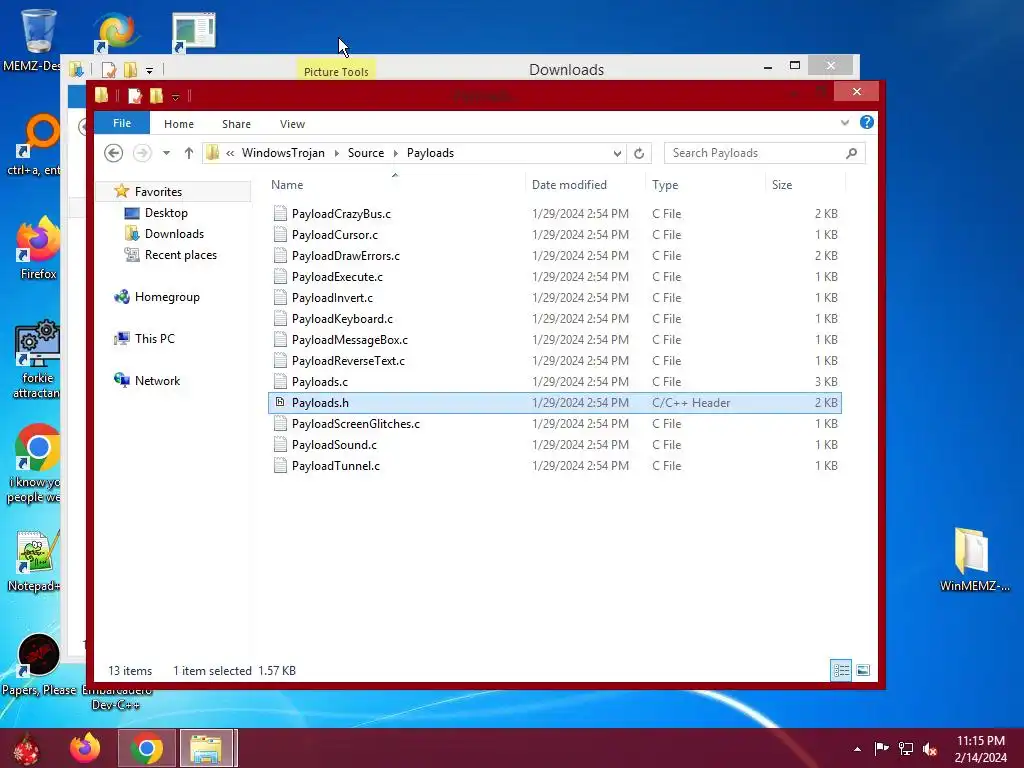Go up one folder level
The width and height of the screenshot is (1024, 768).
(189, 153)
